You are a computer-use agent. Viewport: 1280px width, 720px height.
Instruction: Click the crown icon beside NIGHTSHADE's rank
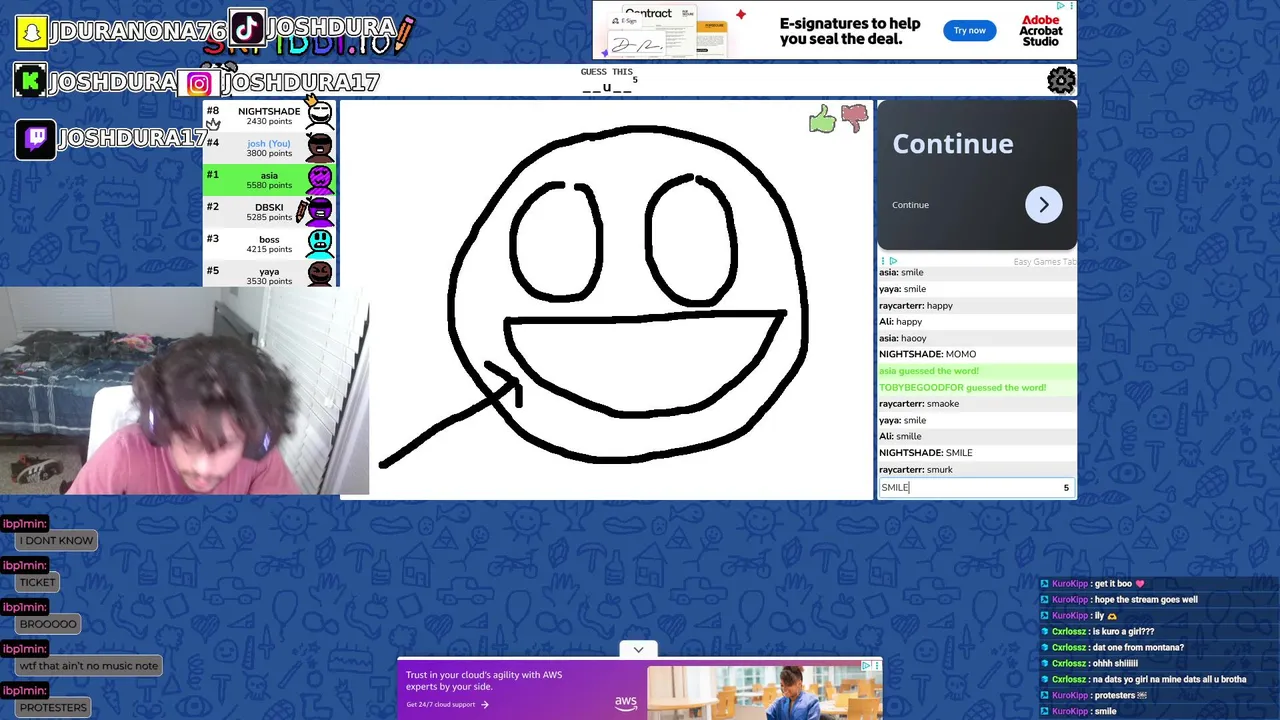213,125
